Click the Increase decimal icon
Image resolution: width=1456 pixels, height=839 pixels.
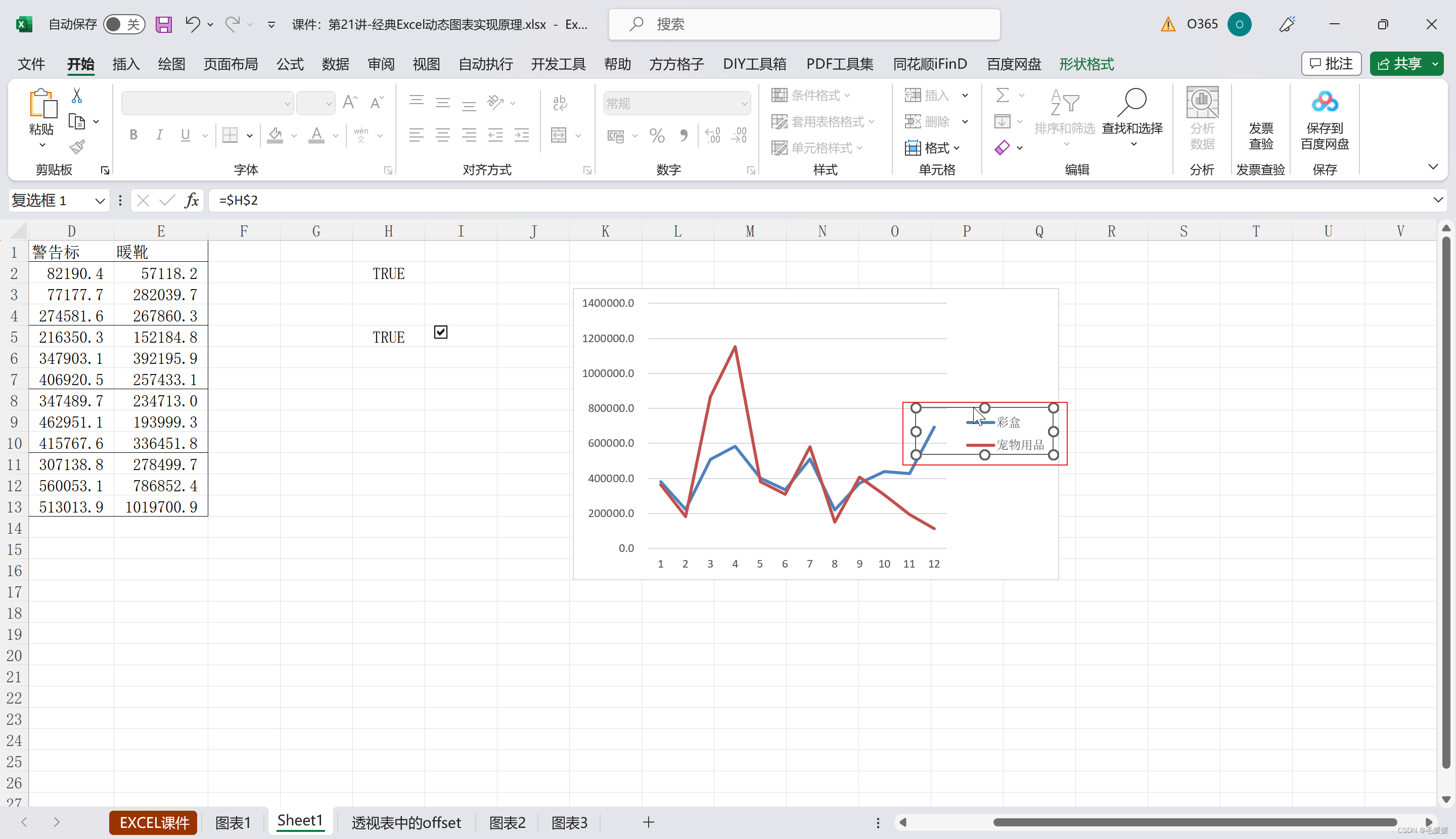click(x=712, y=135)
